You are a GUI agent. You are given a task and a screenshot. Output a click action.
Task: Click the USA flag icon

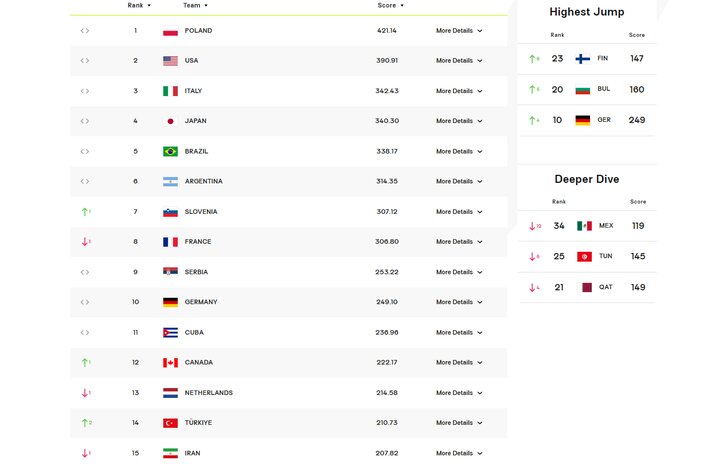pos(170,61)
